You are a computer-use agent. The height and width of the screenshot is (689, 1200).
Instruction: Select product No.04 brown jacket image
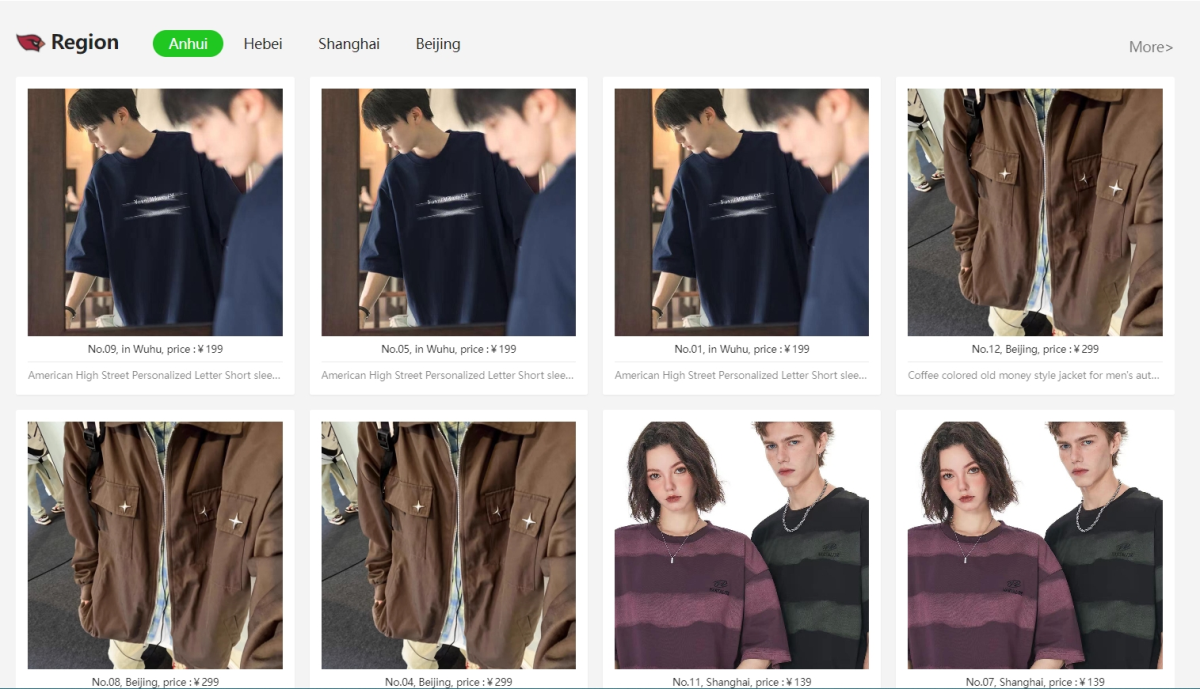(448, 545)
